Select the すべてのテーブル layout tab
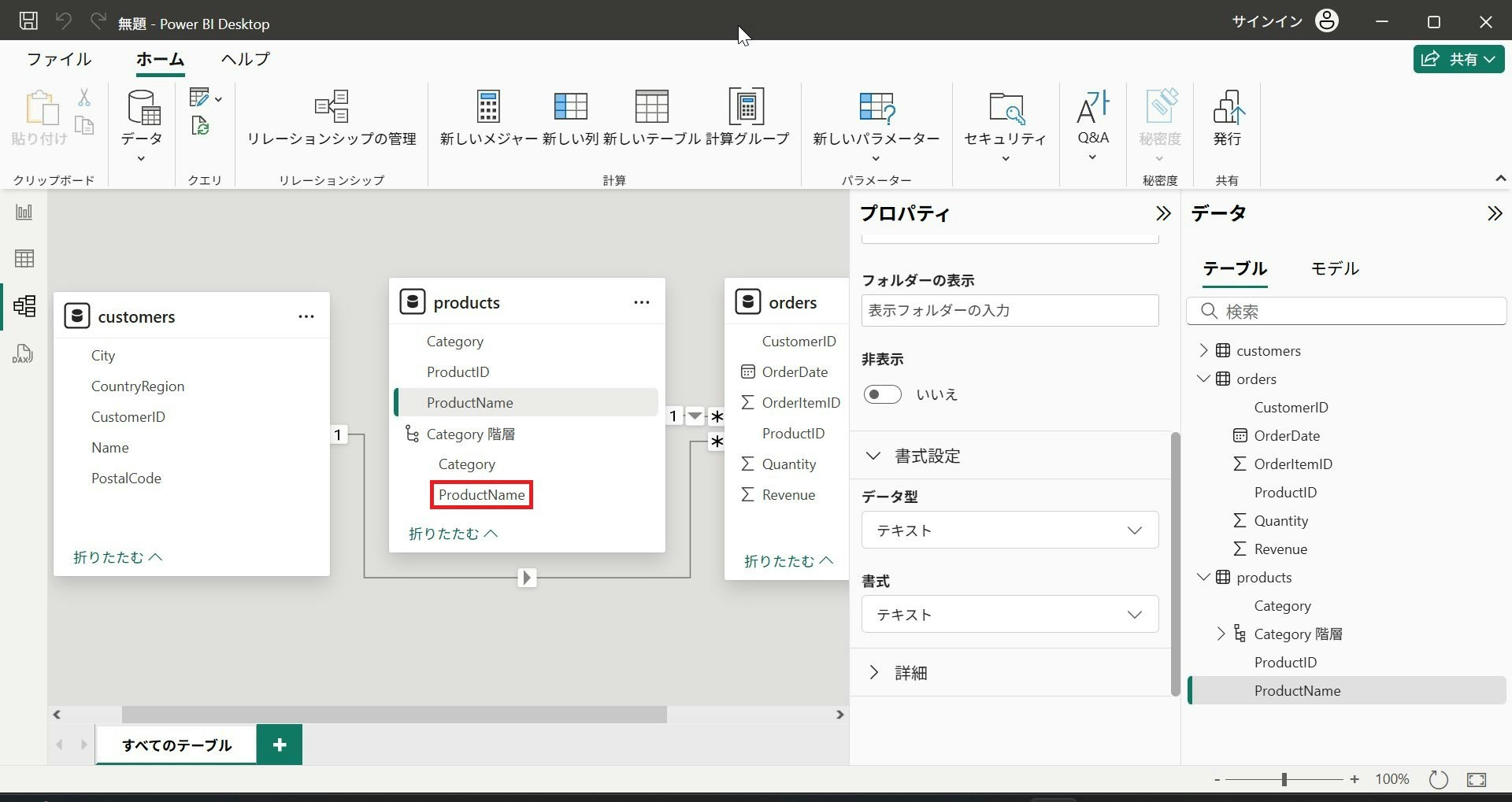Viewport: 1512px width, 802px height. (176, 745)
